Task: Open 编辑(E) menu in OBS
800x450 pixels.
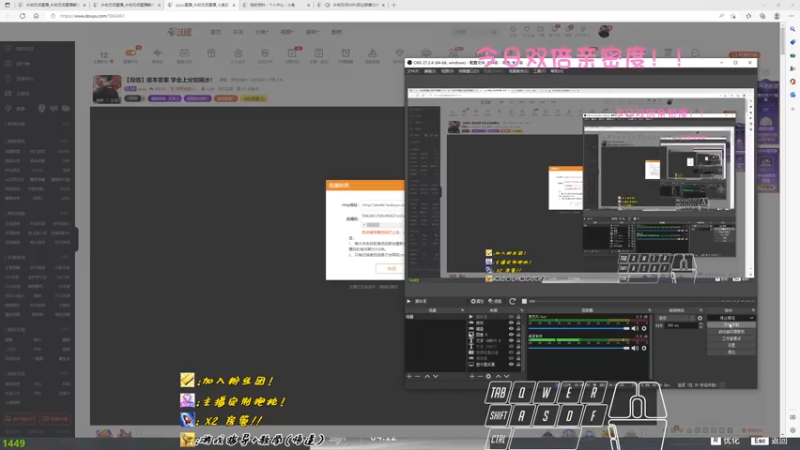Action: click(430, 71)
